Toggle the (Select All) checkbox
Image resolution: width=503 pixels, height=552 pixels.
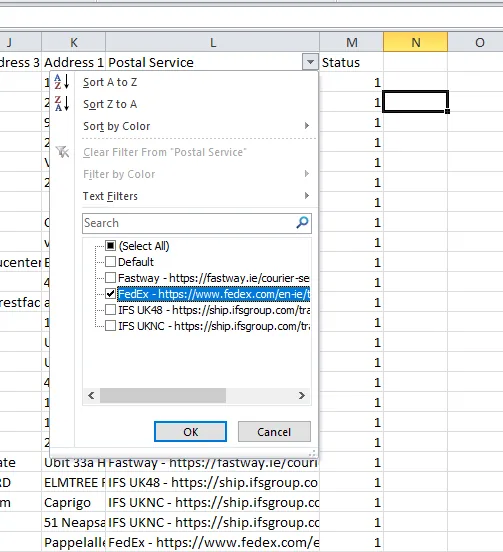coord(111,245)
